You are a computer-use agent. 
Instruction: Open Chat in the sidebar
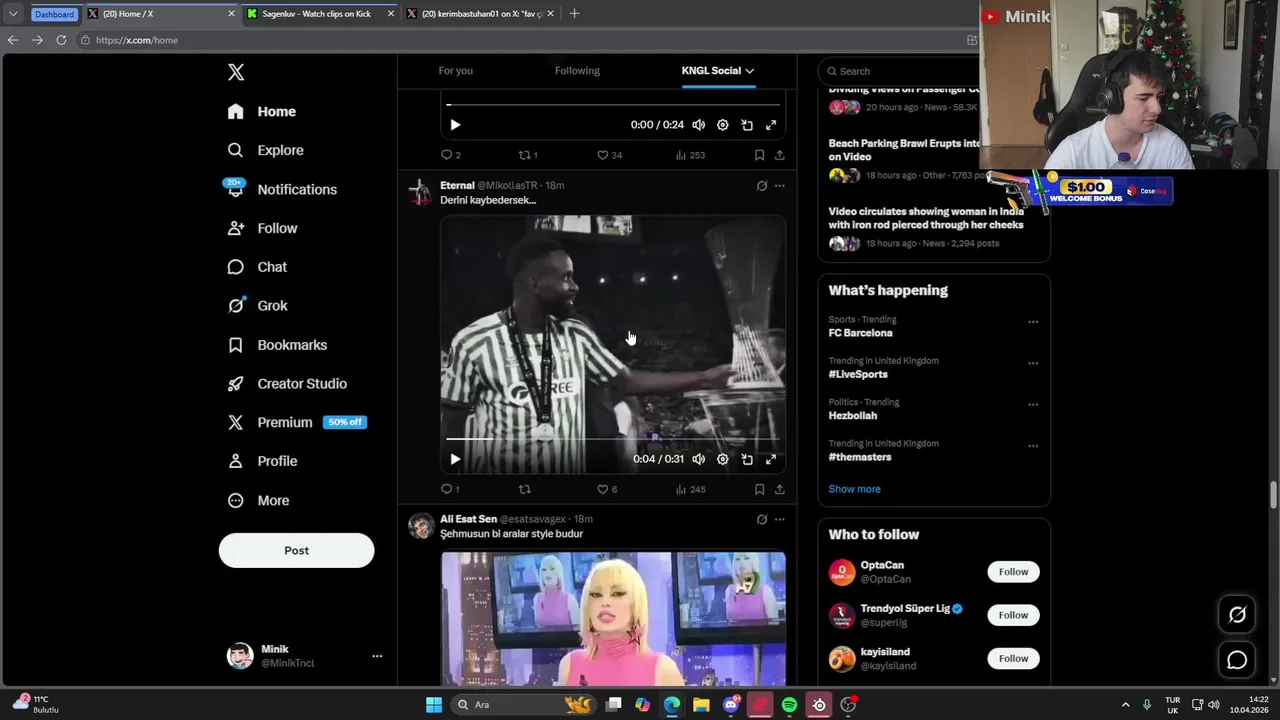258,267
